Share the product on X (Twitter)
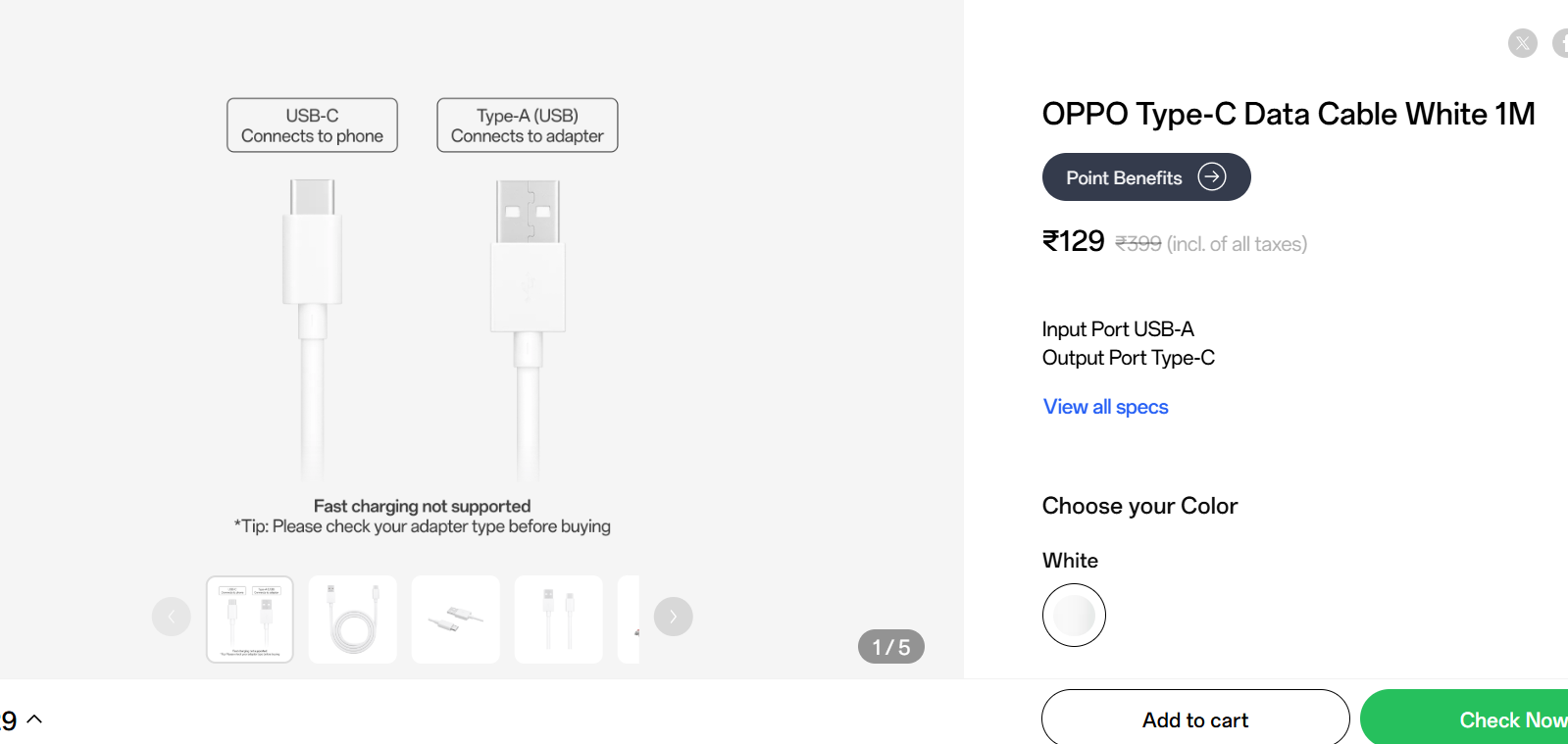 pyautogui.click(x=1522, y=43)
